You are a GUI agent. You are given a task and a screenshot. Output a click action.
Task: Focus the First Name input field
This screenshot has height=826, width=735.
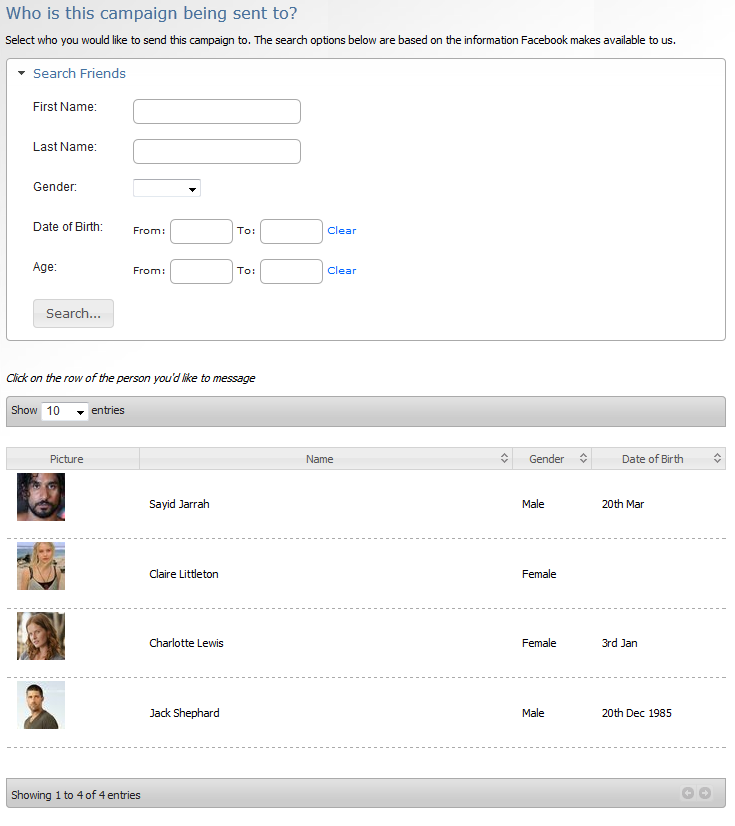217,112
